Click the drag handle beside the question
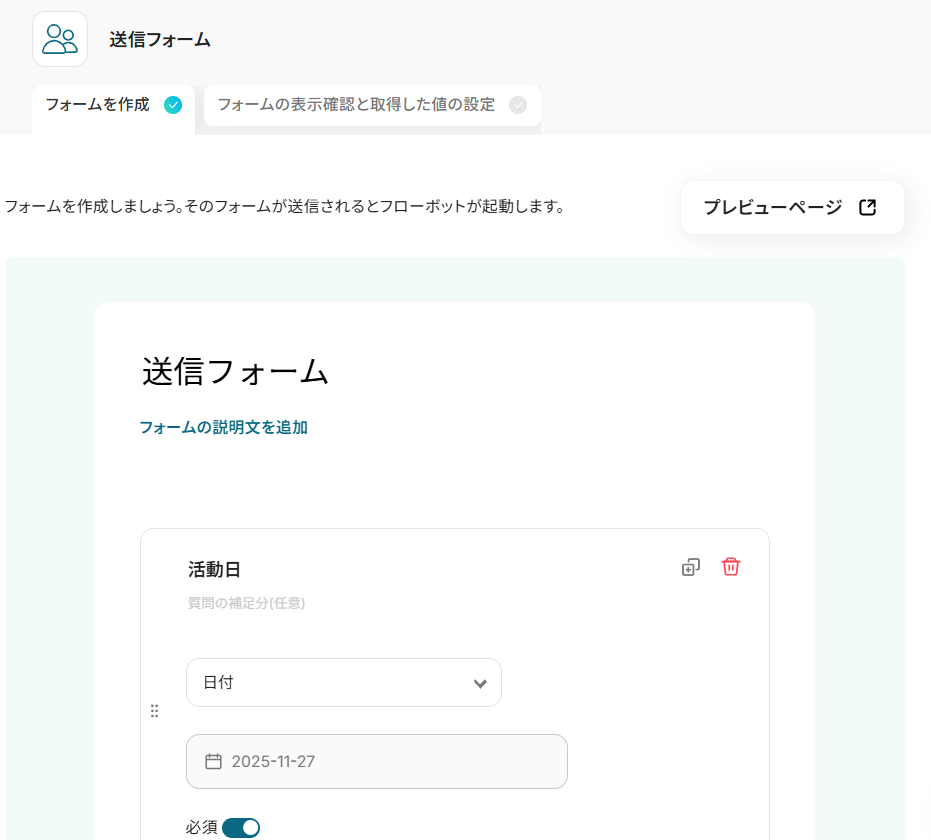Viewport: 931px width, 840px height. coord(154,711)
